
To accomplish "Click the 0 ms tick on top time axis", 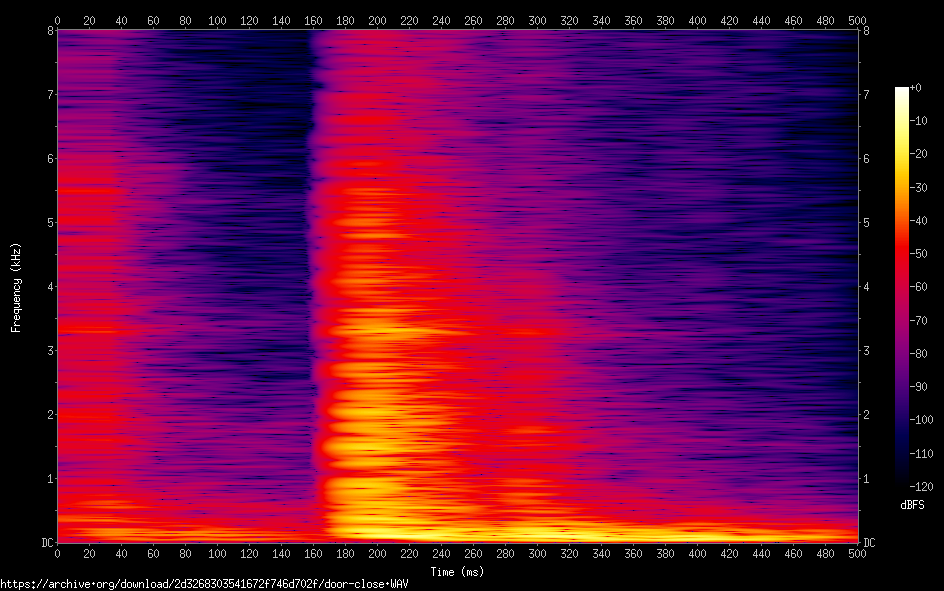I will pyautogui.click(x=57, y=19).
